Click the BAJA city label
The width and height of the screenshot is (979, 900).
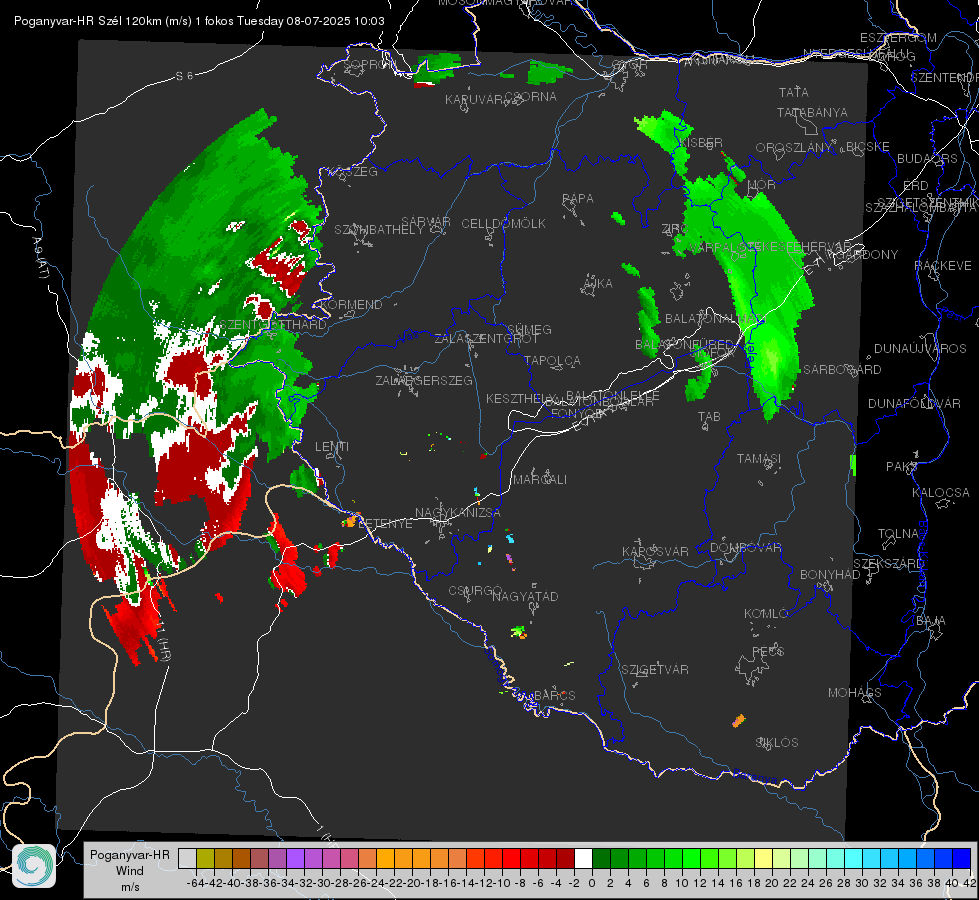(x=931, y=621)
